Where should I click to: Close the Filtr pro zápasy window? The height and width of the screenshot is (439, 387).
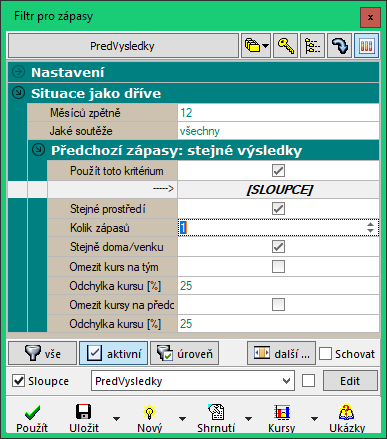370,17
